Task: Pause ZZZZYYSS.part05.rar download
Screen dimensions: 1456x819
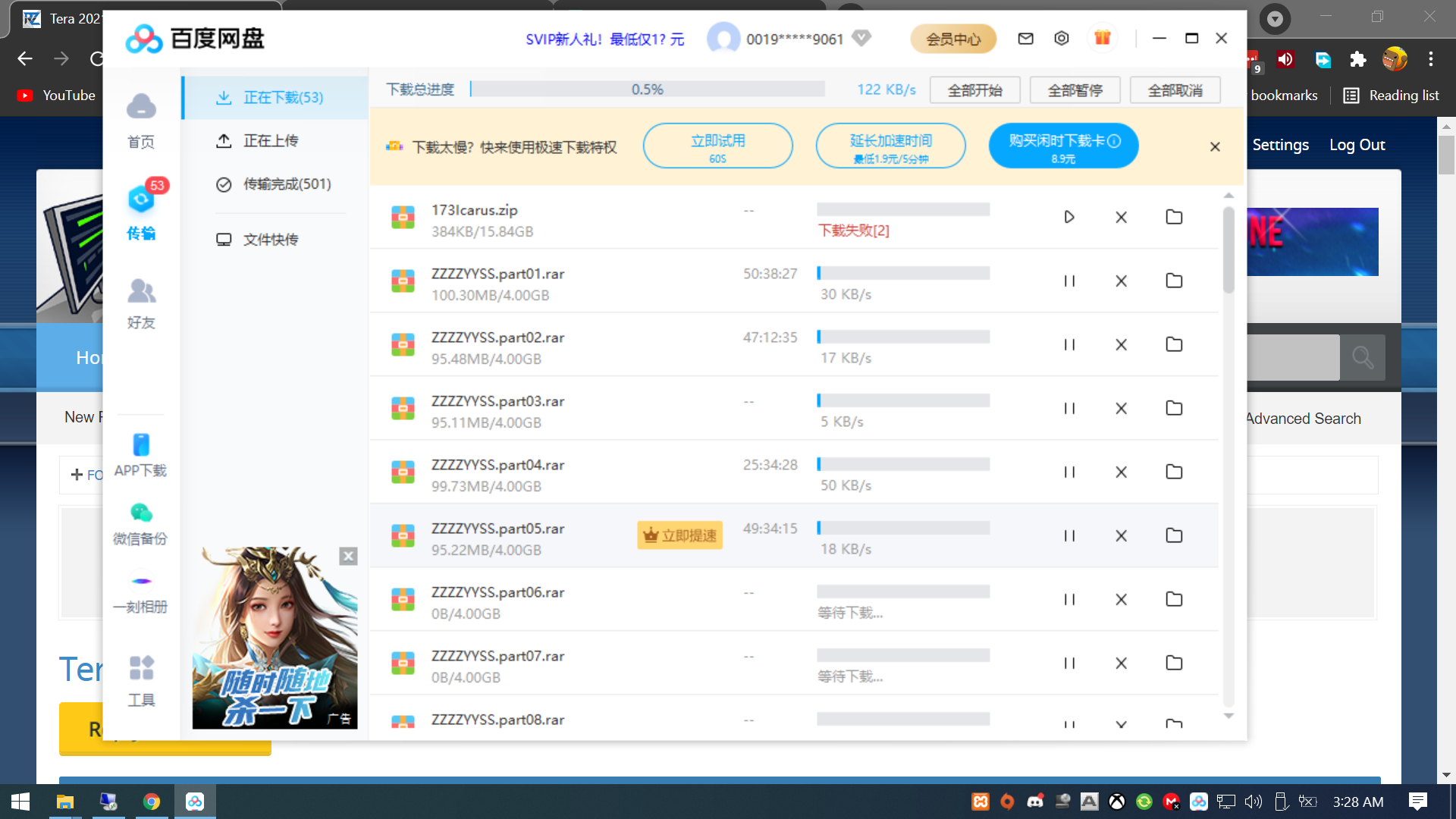Action: [x=1069, y=536]
